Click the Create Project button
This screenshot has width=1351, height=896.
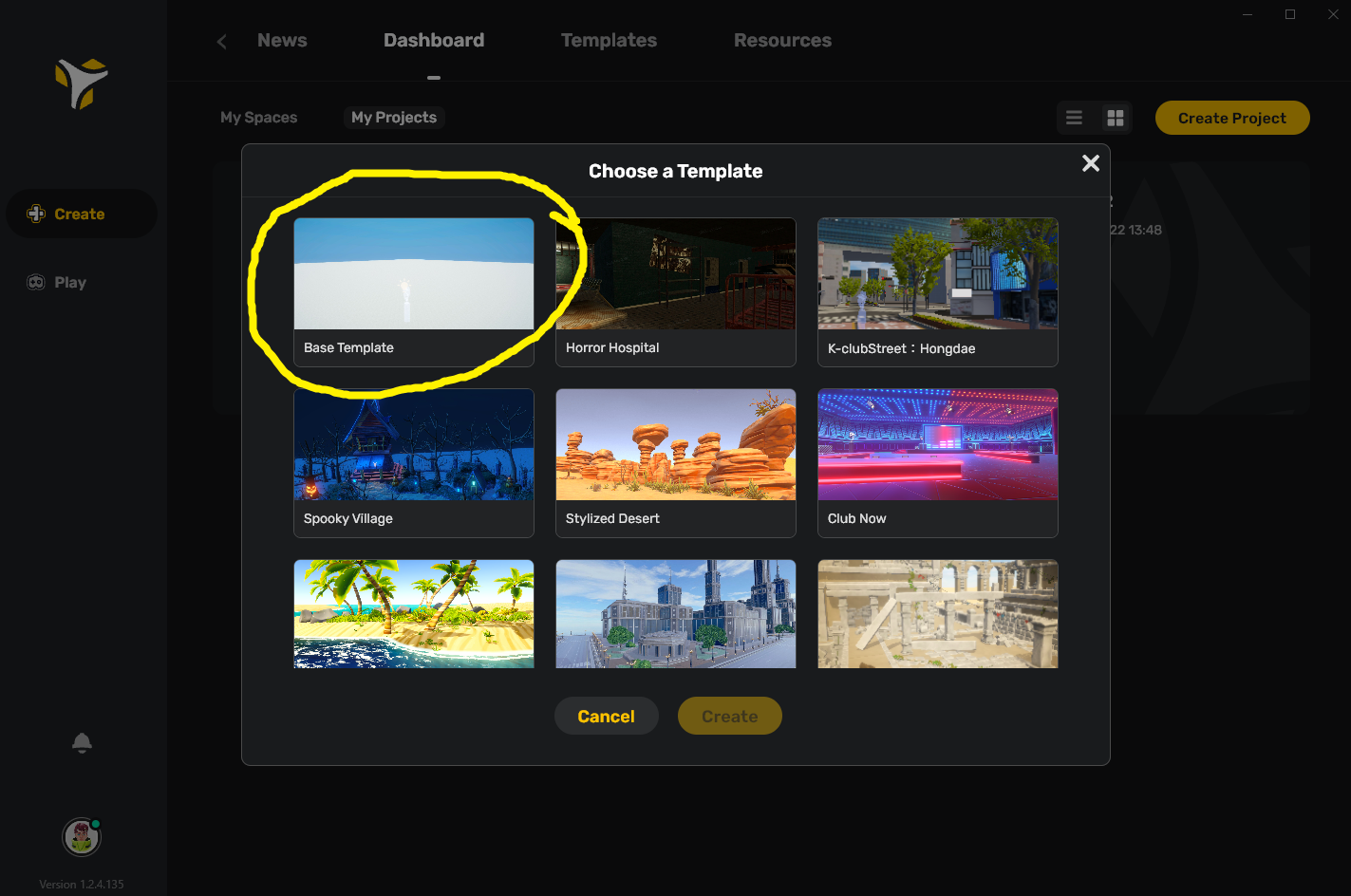coord(1231,118)
